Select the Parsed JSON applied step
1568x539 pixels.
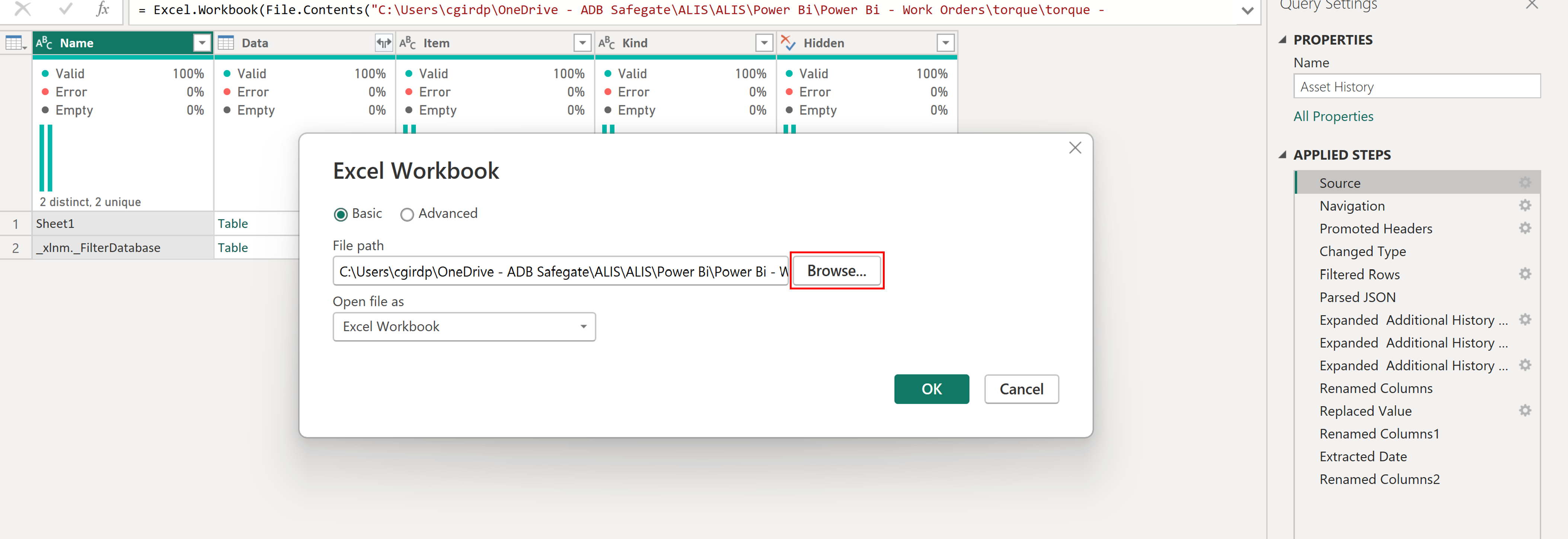click(x=1357, y=297)
